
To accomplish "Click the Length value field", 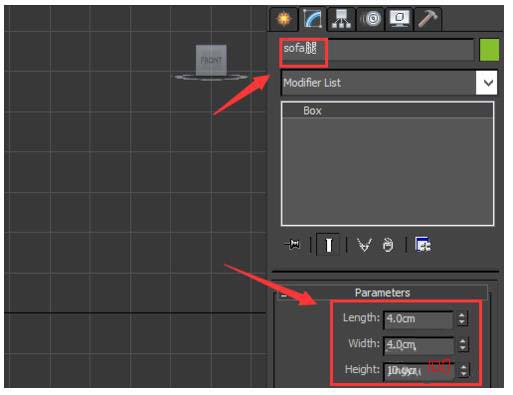I will [418, 319].
